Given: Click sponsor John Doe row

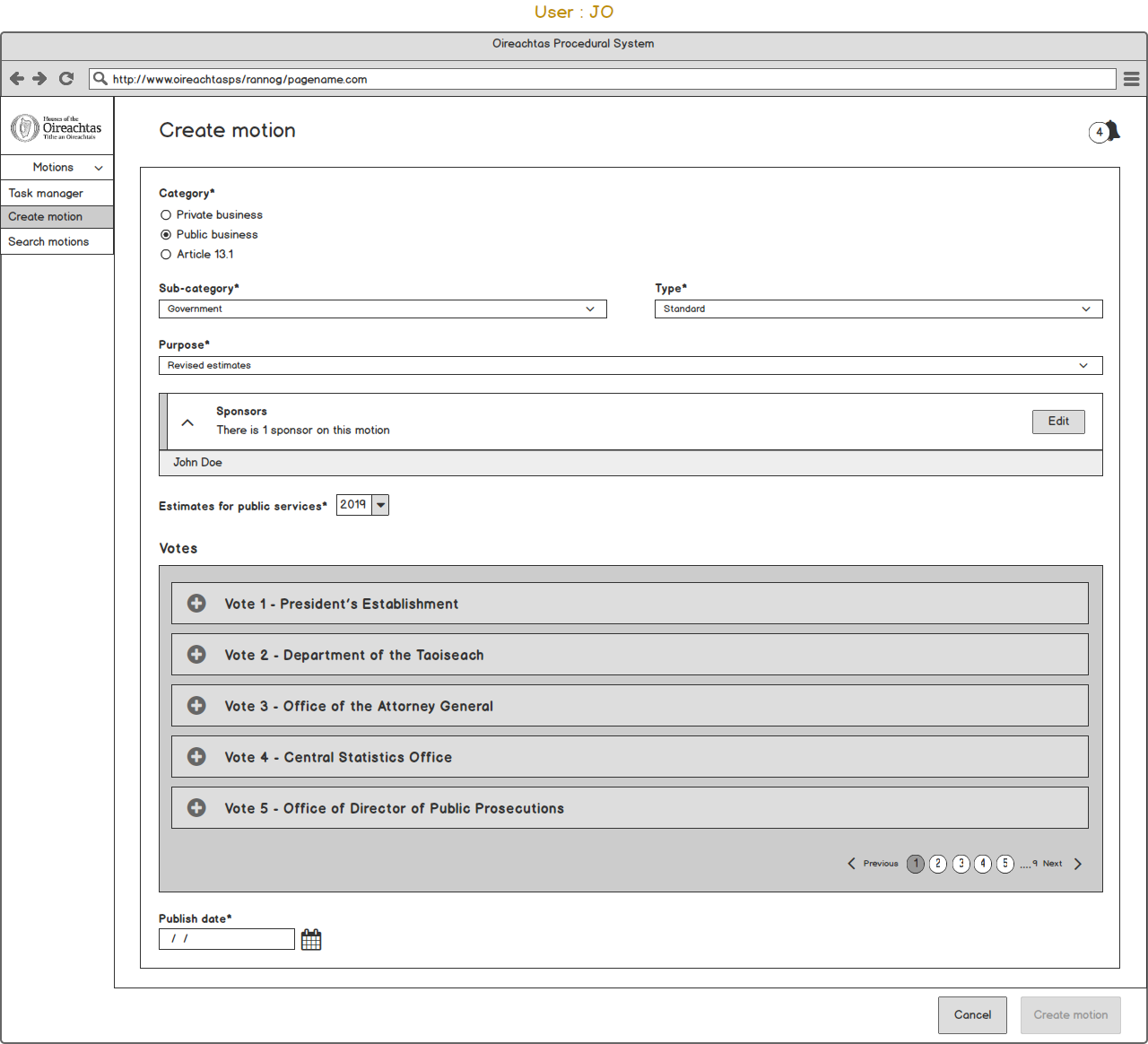Looking at the screenshot, I should (x=631, y=463).
